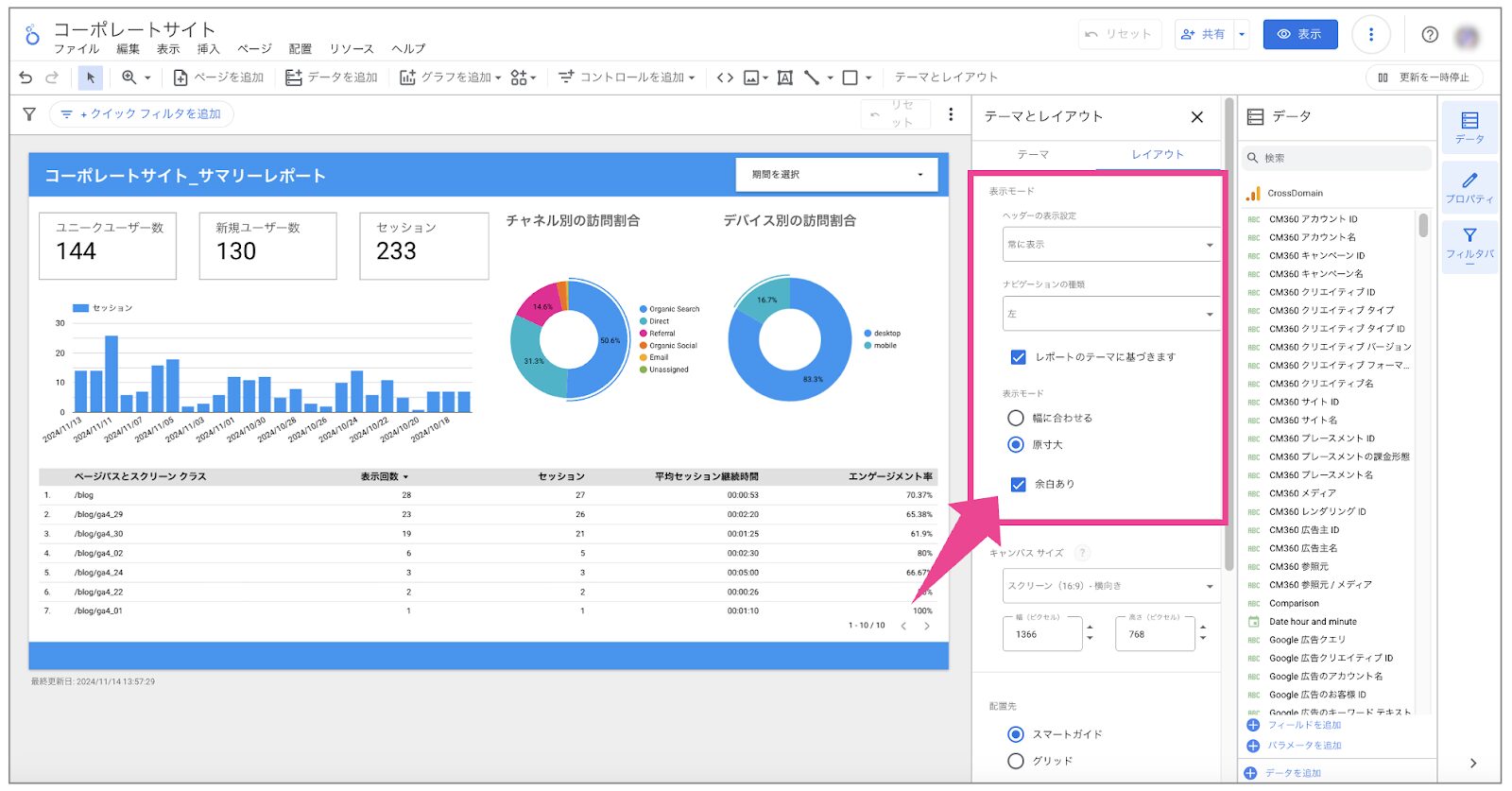Open the shape tool dropdown arrow
Viewport: 1512px width, 791px height.
pos(868,77)
